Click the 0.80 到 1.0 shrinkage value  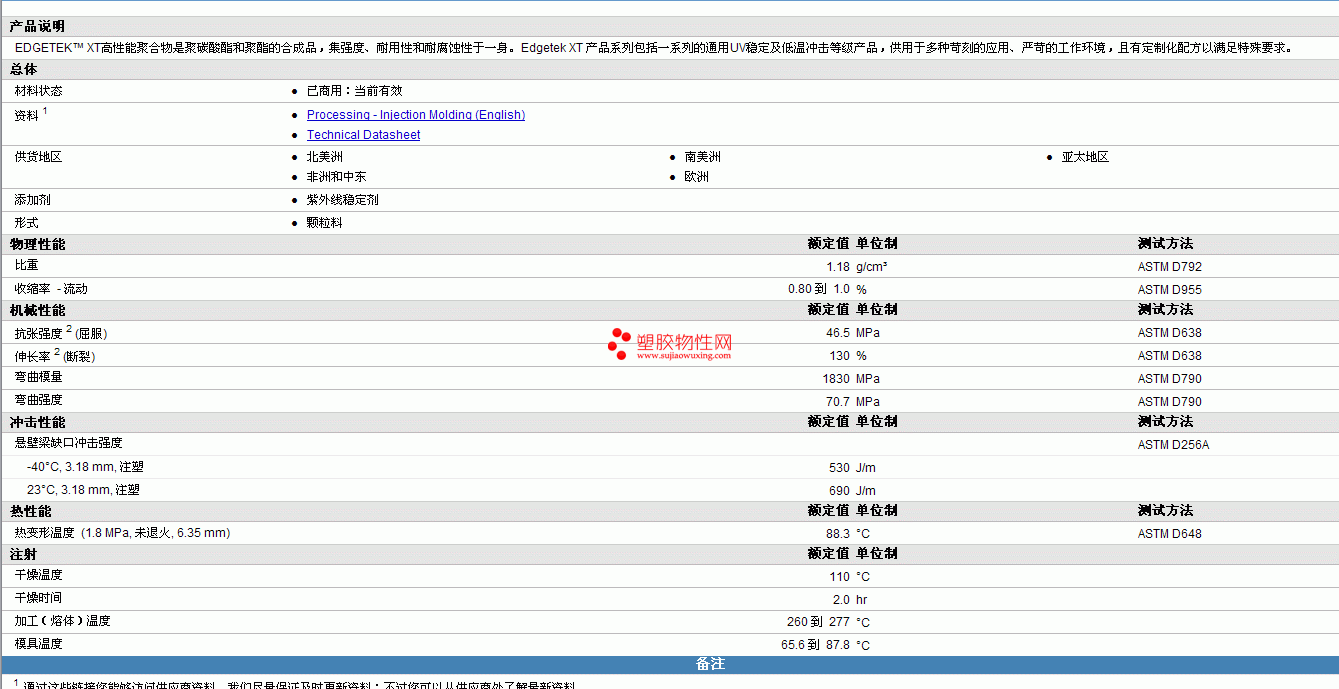click(x=819, y=289)
